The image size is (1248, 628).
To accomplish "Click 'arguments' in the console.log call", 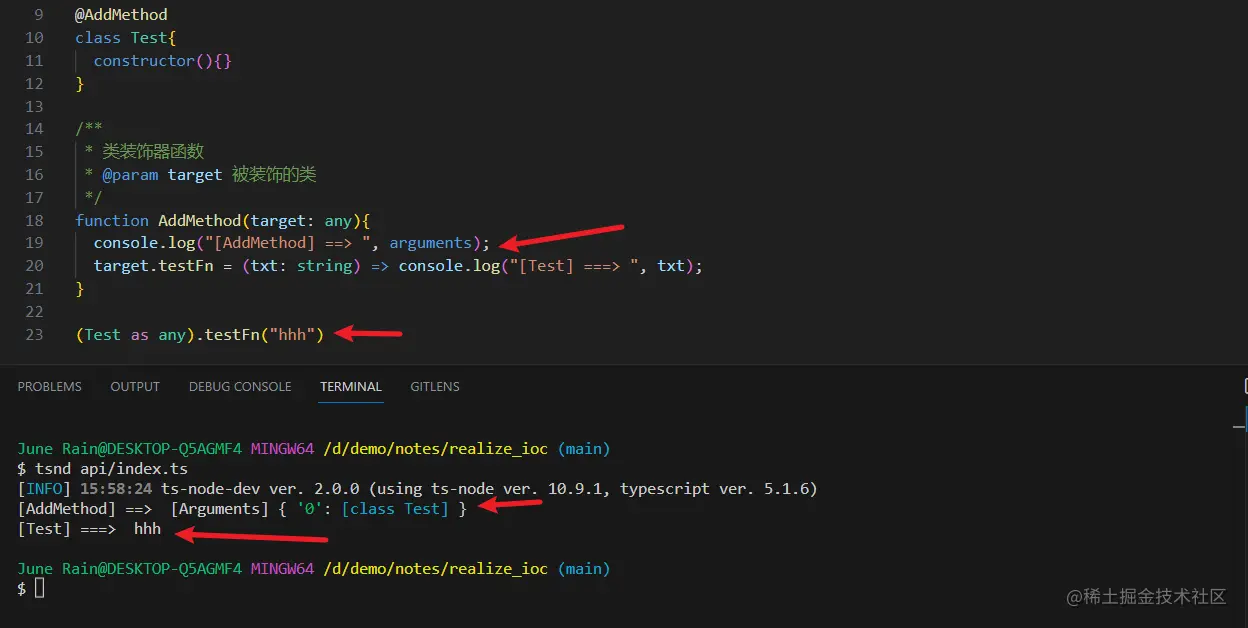I will tap(430, 243).
